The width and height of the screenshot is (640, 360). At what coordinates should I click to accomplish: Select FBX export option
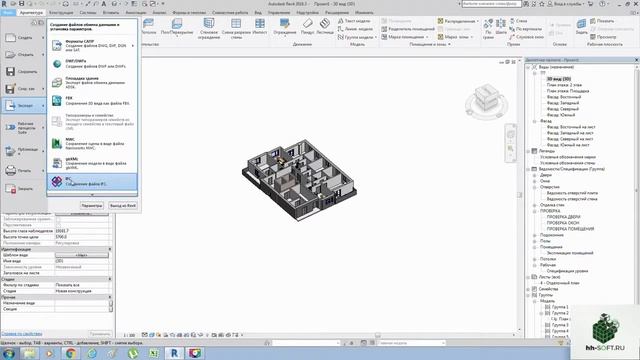(x=92, y=100)
